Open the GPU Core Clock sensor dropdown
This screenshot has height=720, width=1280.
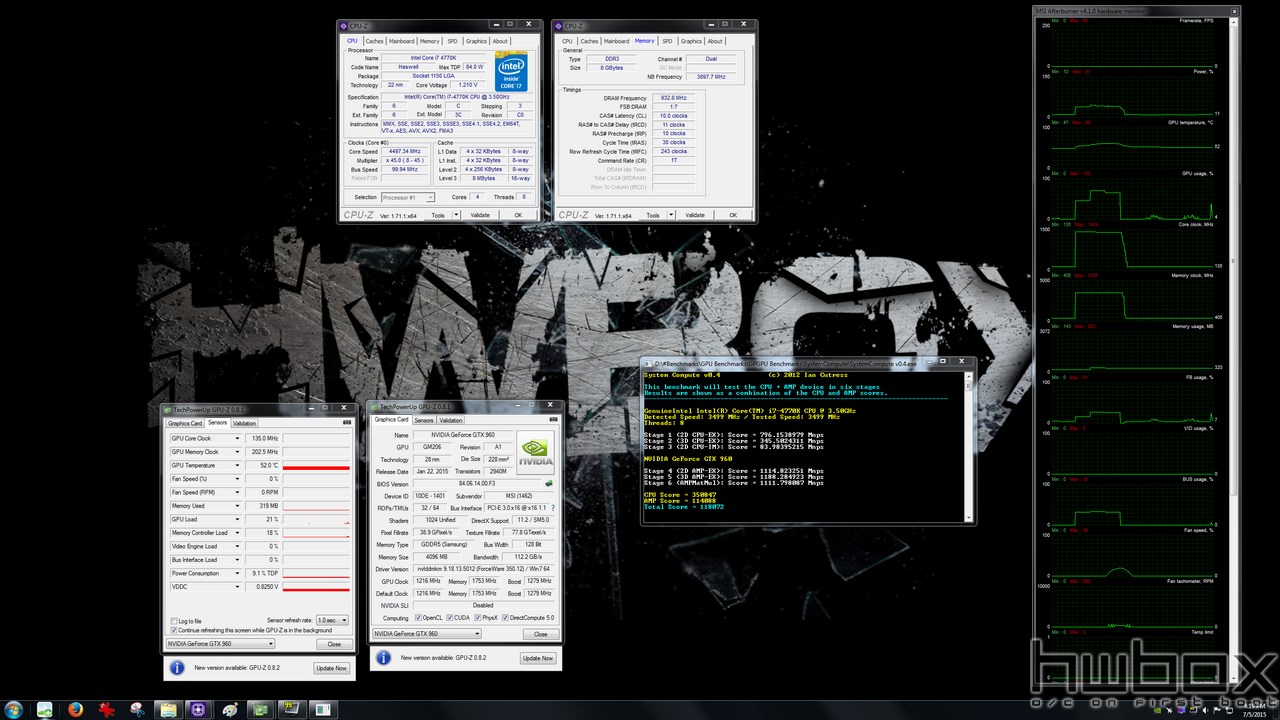237,438
